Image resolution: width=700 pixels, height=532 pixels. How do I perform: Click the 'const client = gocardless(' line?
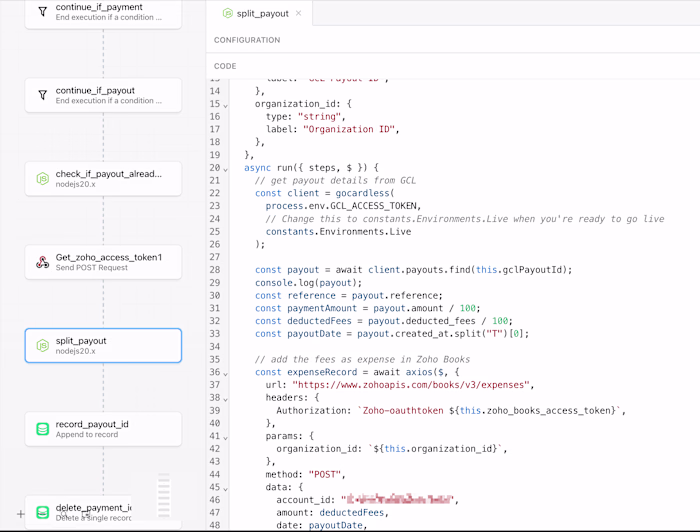325,193
